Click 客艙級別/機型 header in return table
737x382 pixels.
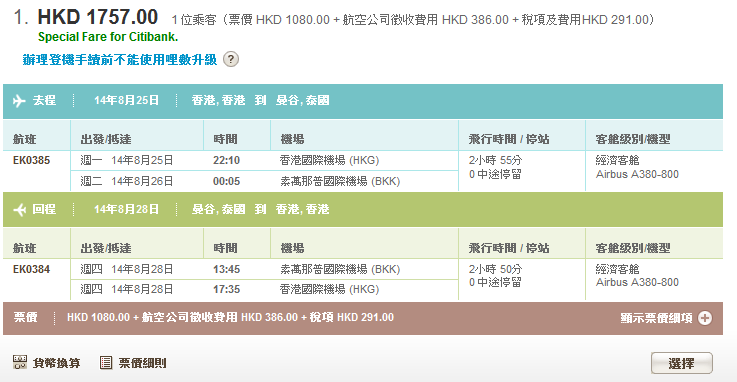tap(633, 248)
